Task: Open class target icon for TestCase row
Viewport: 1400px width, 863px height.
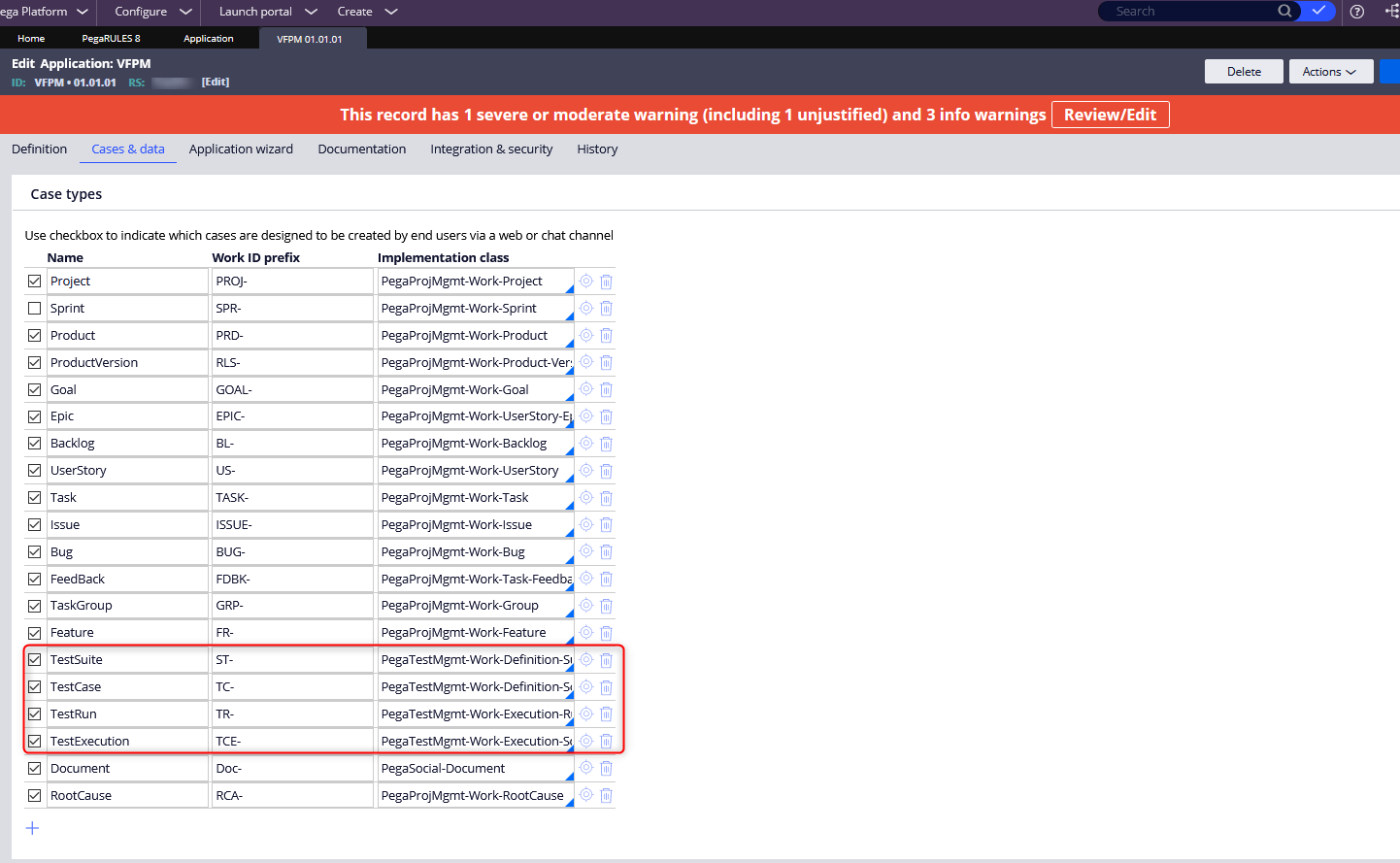Action: pyautogui.click(x=586, y=687)
